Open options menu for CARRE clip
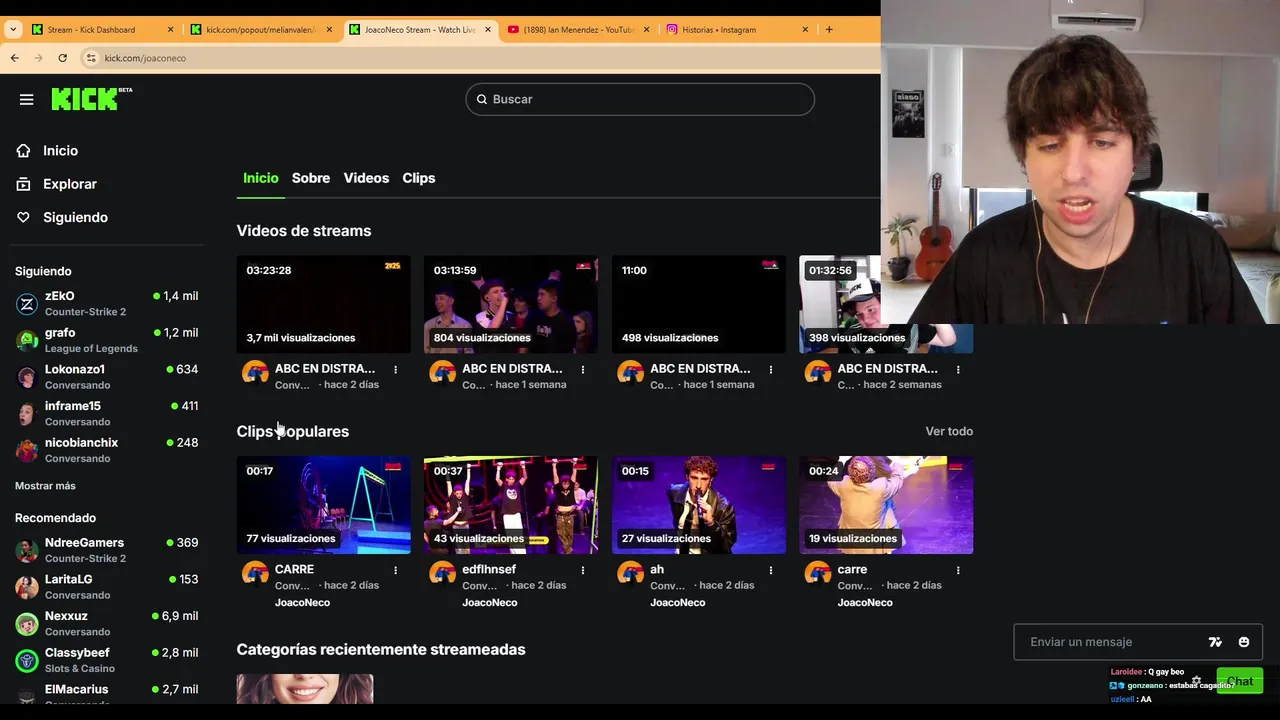Screen dimensions: 1280x720 [395, 570]
